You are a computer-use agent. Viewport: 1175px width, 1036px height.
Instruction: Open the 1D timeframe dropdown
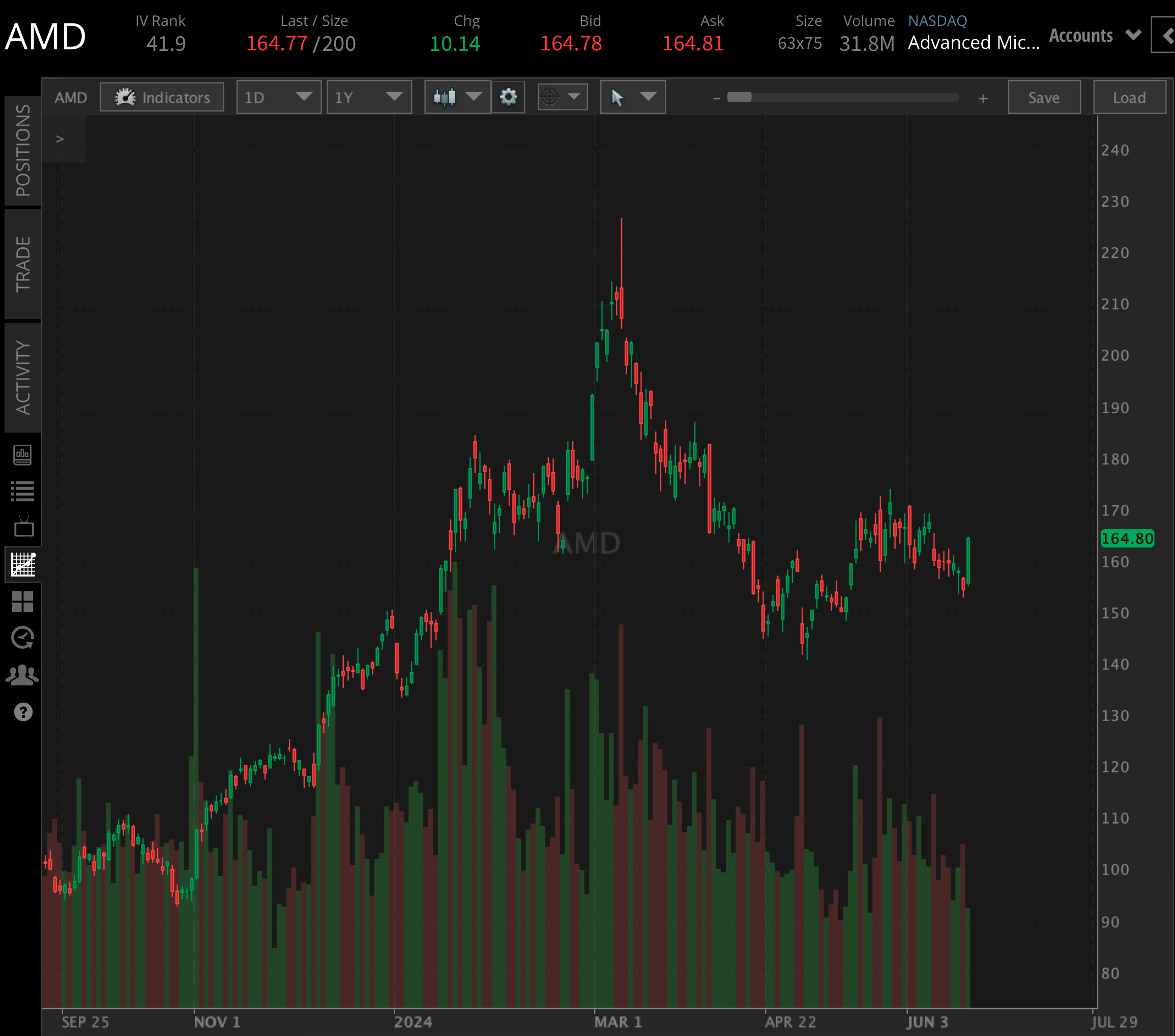coord(278,97)
